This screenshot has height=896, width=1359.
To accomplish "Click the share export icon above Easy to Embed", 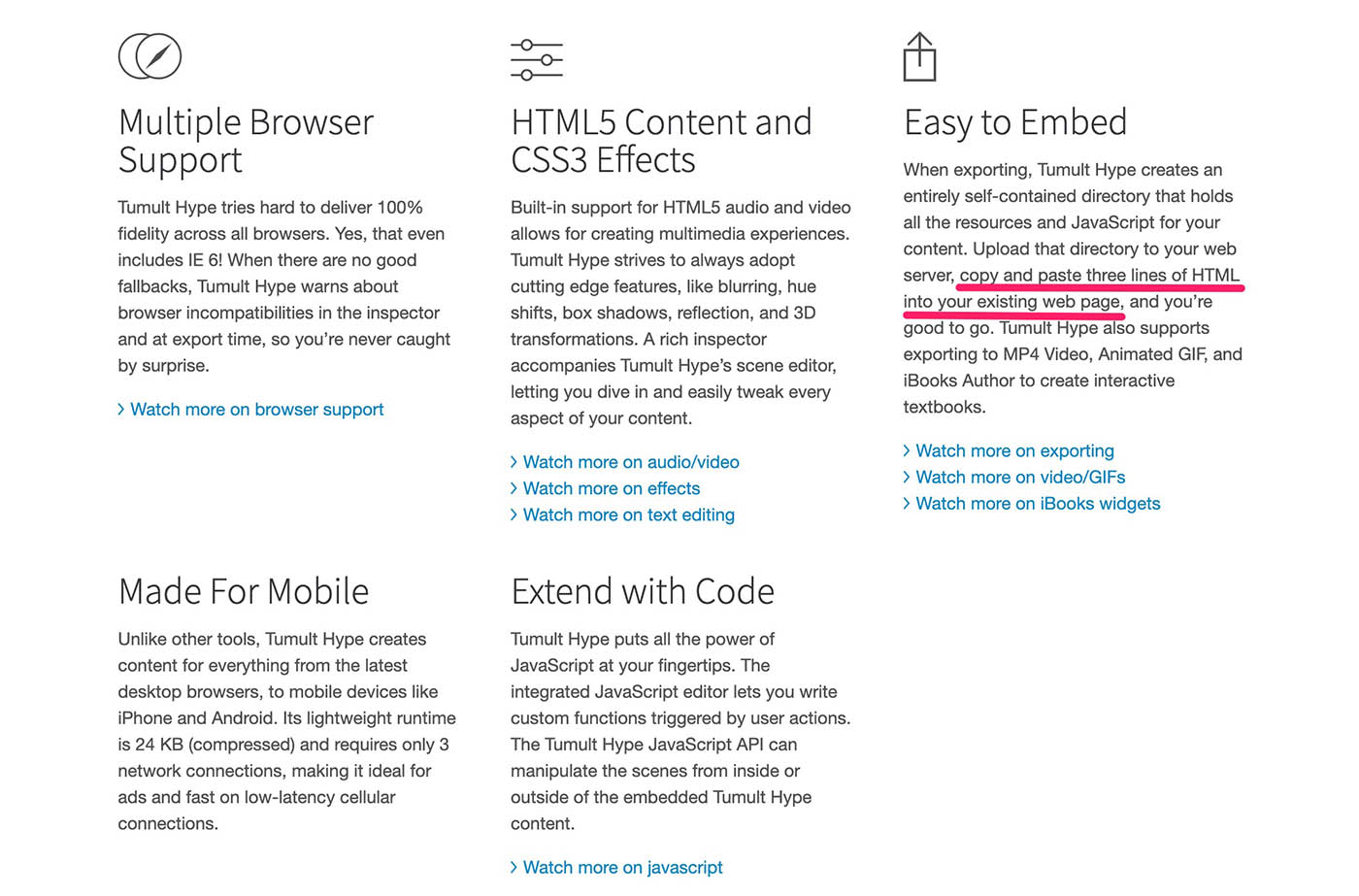I will [x=919, y=57].
